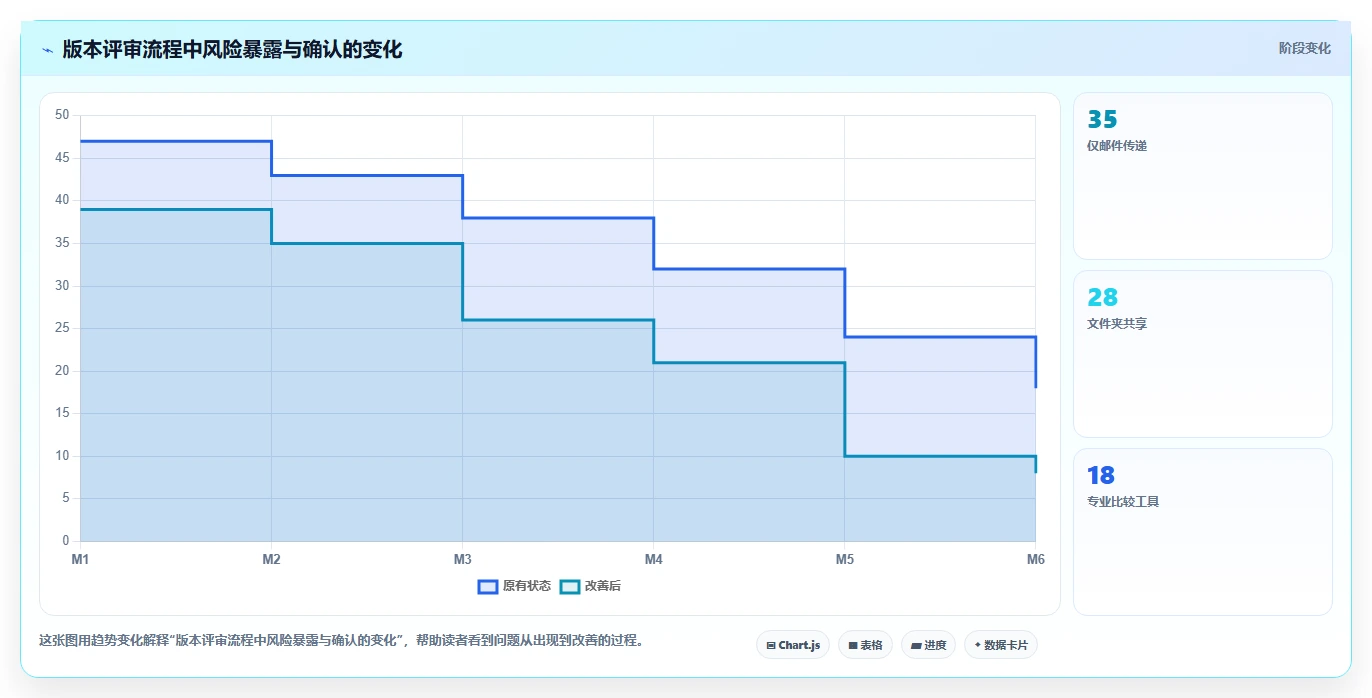1372x698 pixels.
Task: Toggle the 原有状态 legend item
Action: click(514, 586)
